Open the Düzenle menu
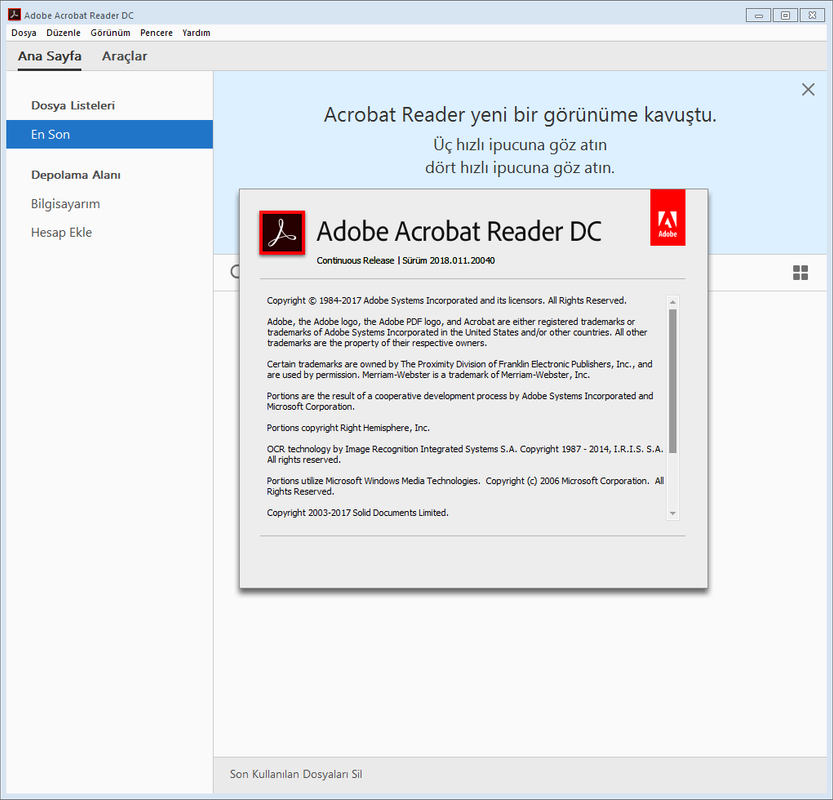 tap(63, 33)
